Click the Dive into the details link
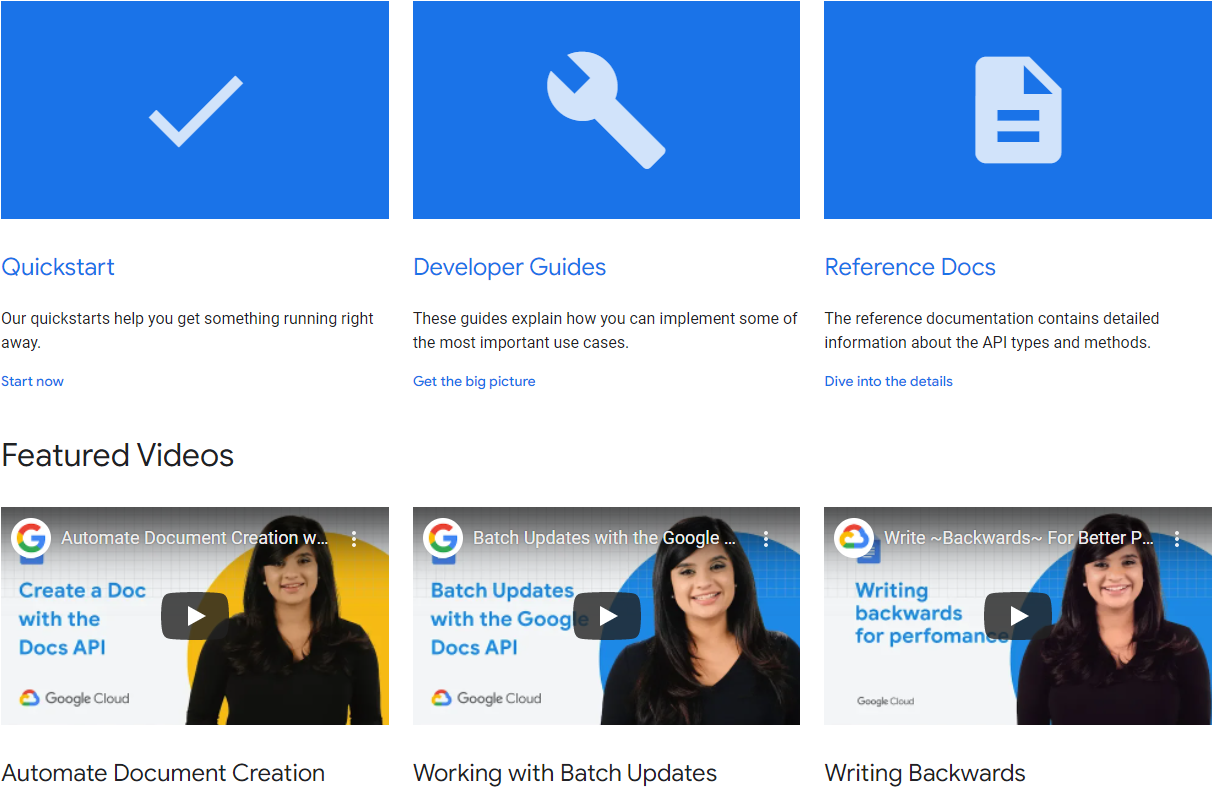The image size is (1215, 788). coord(888,381)
